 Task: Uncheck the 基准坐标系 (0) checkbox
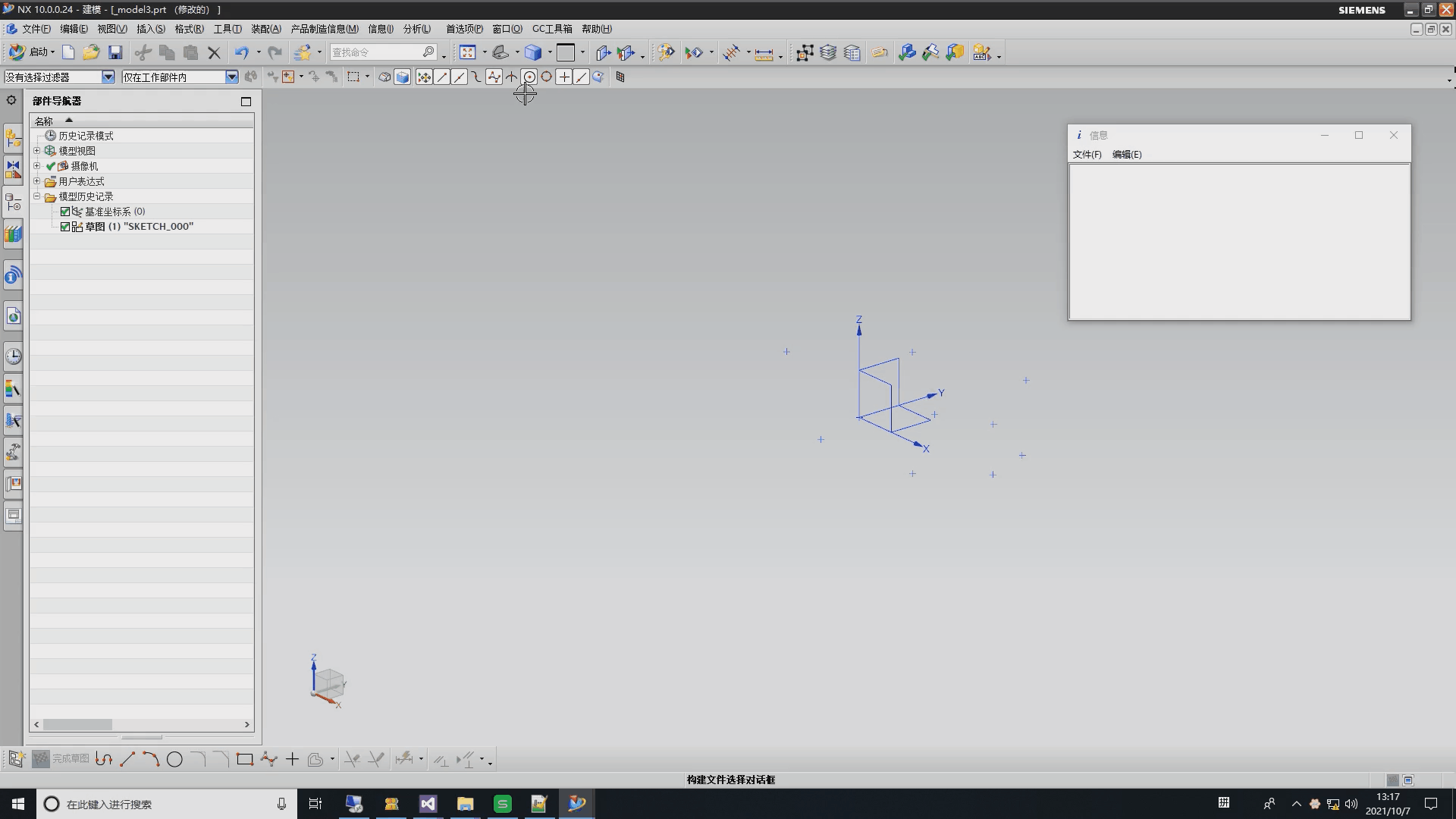[x=65, y=212]
